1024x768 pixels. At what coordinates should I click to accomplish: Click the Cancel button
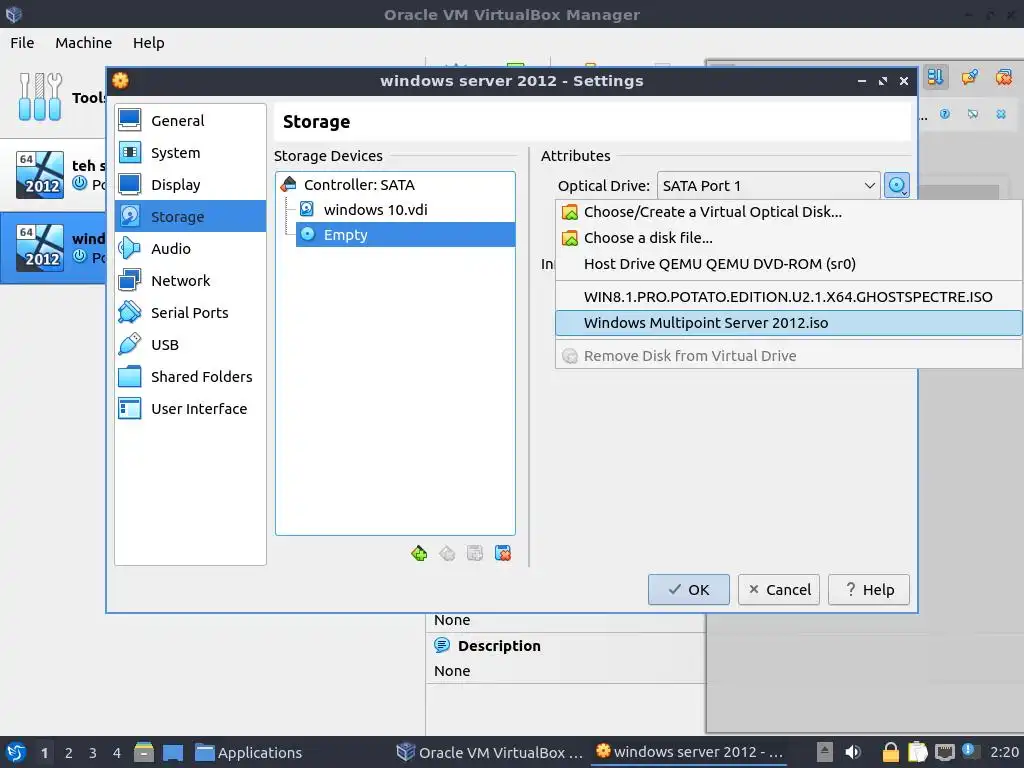(778, 590)
